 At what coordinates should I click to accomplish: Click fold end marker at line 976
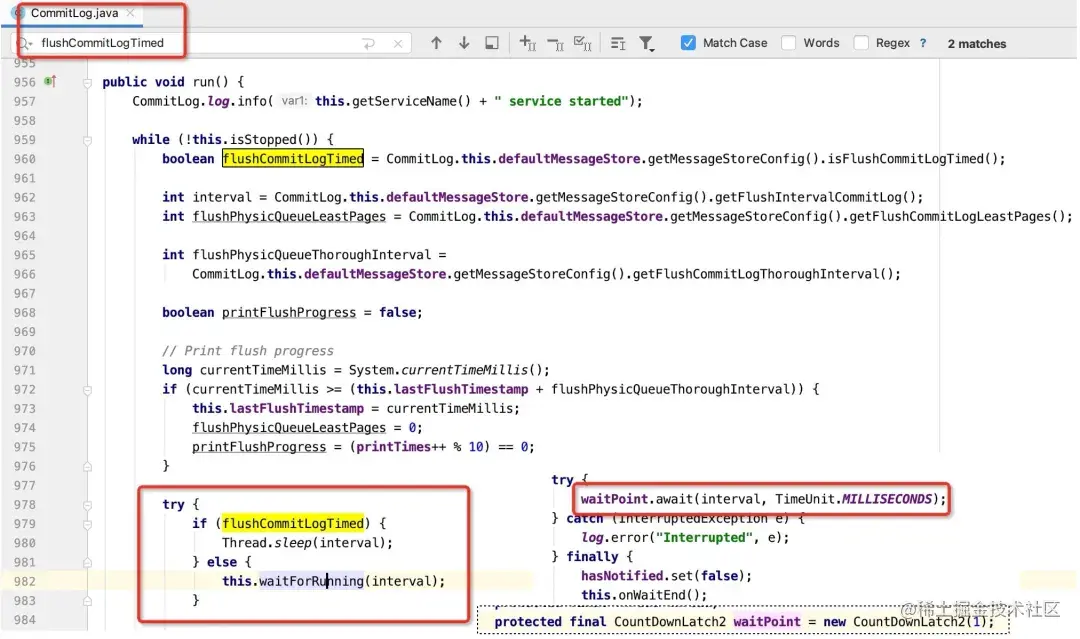87,467
